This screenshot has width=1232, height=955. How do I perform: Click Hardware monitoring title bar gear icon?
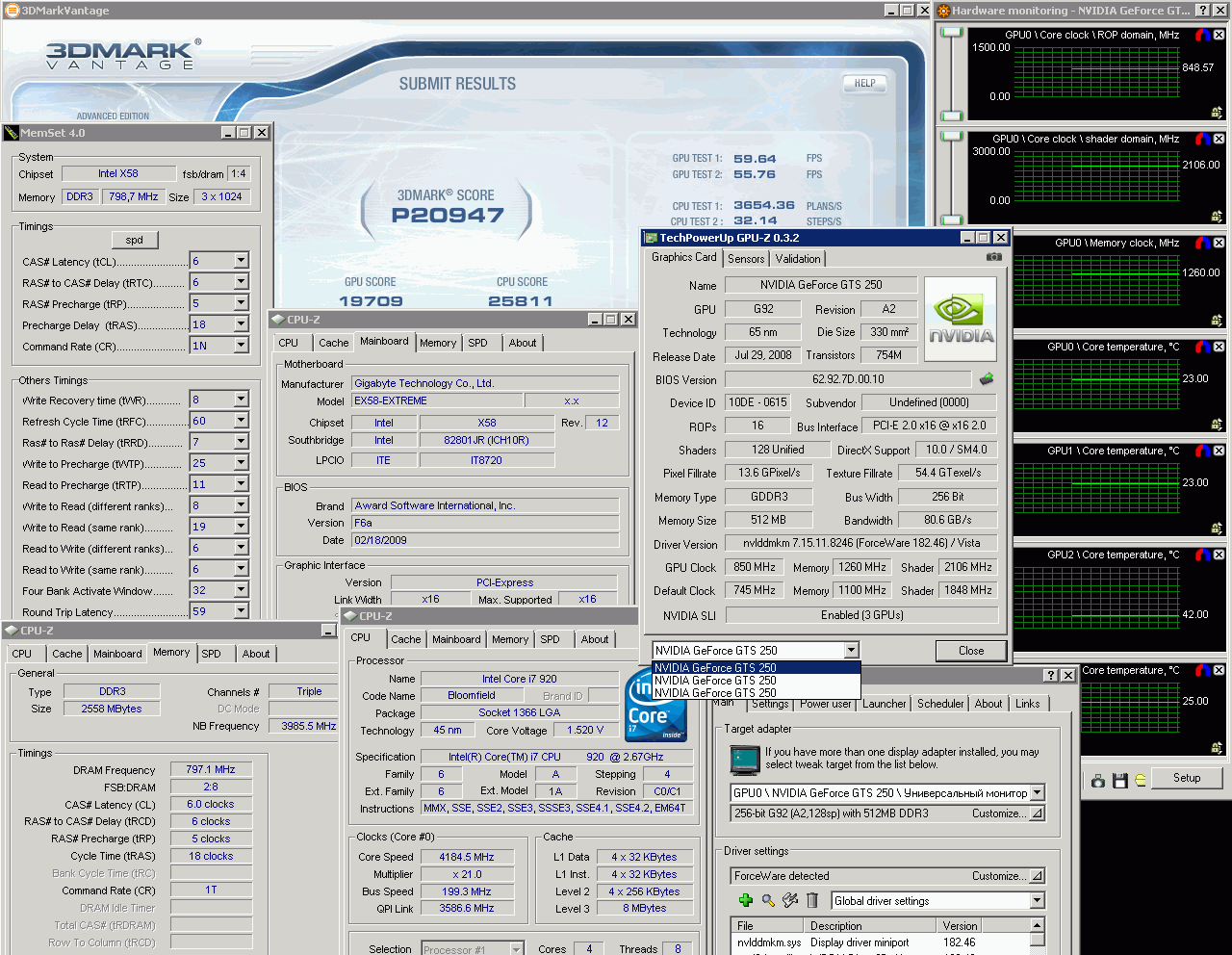tap(944, 11)
